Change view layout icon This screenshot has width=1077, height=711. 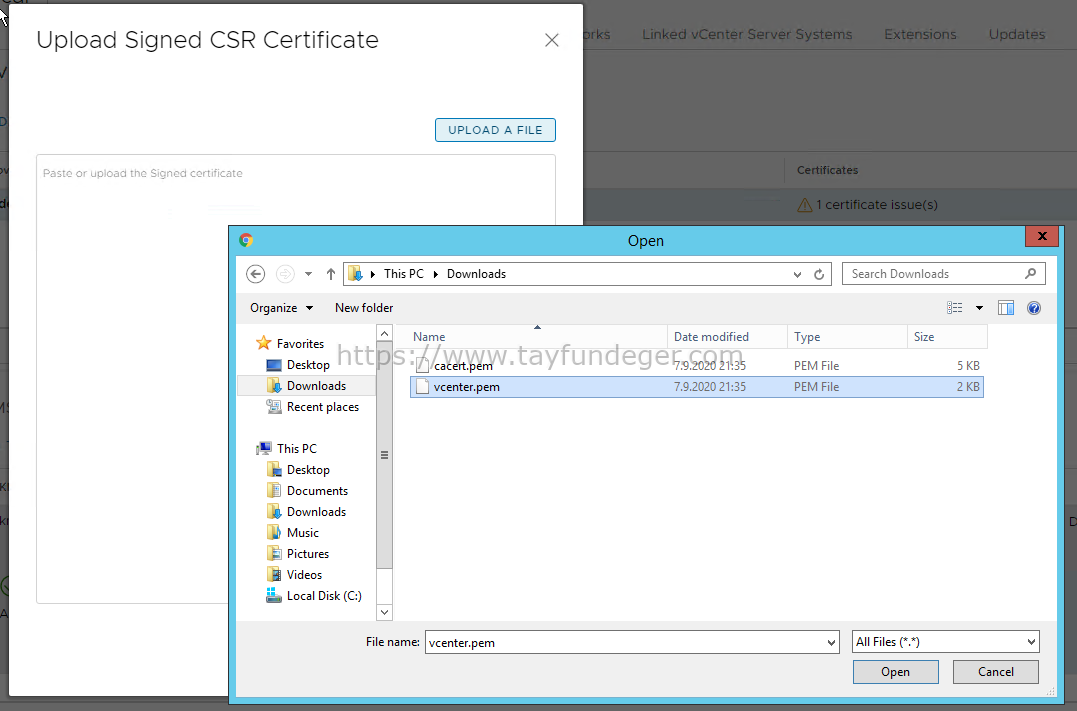955,308
